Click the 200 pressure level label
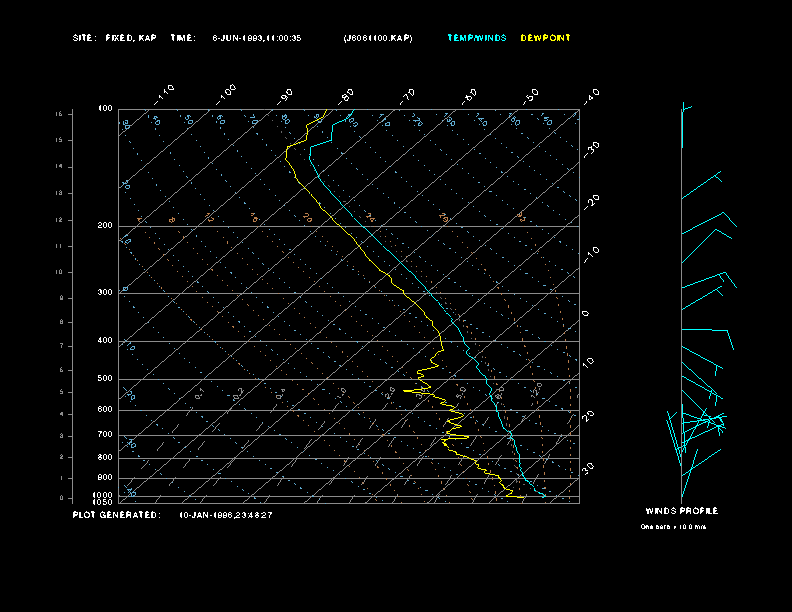This screenshot has height=612, width=792. click(105, 226)
